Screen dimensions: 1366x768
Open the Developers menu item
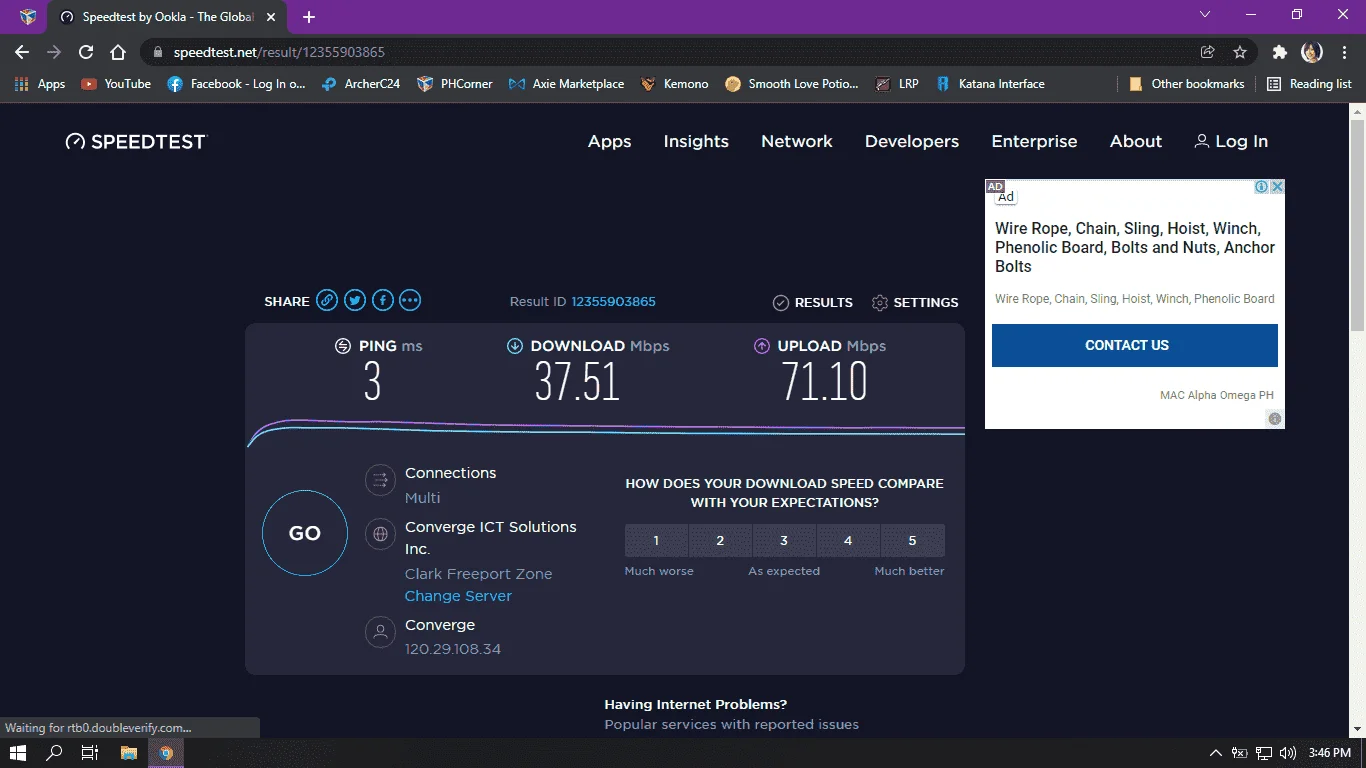(912, 141)
